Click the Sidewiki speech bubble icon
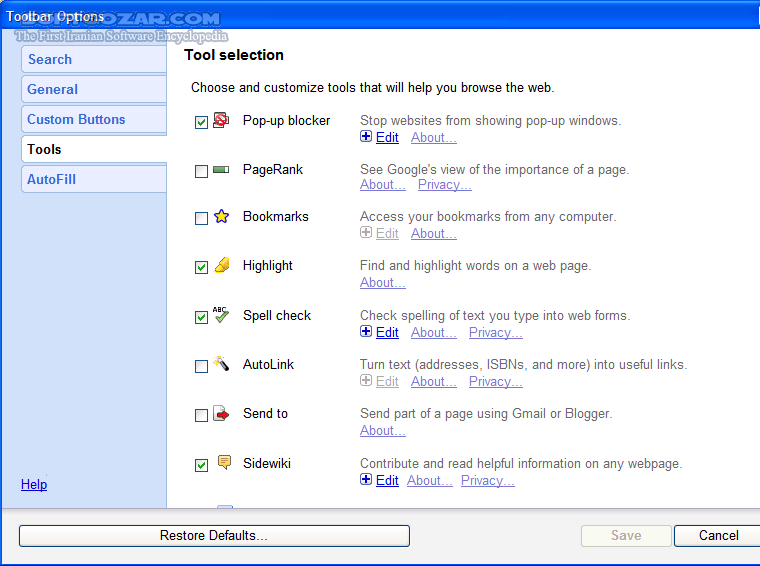The height and width of the screenshot is (566, 760). tap(224, 462)
